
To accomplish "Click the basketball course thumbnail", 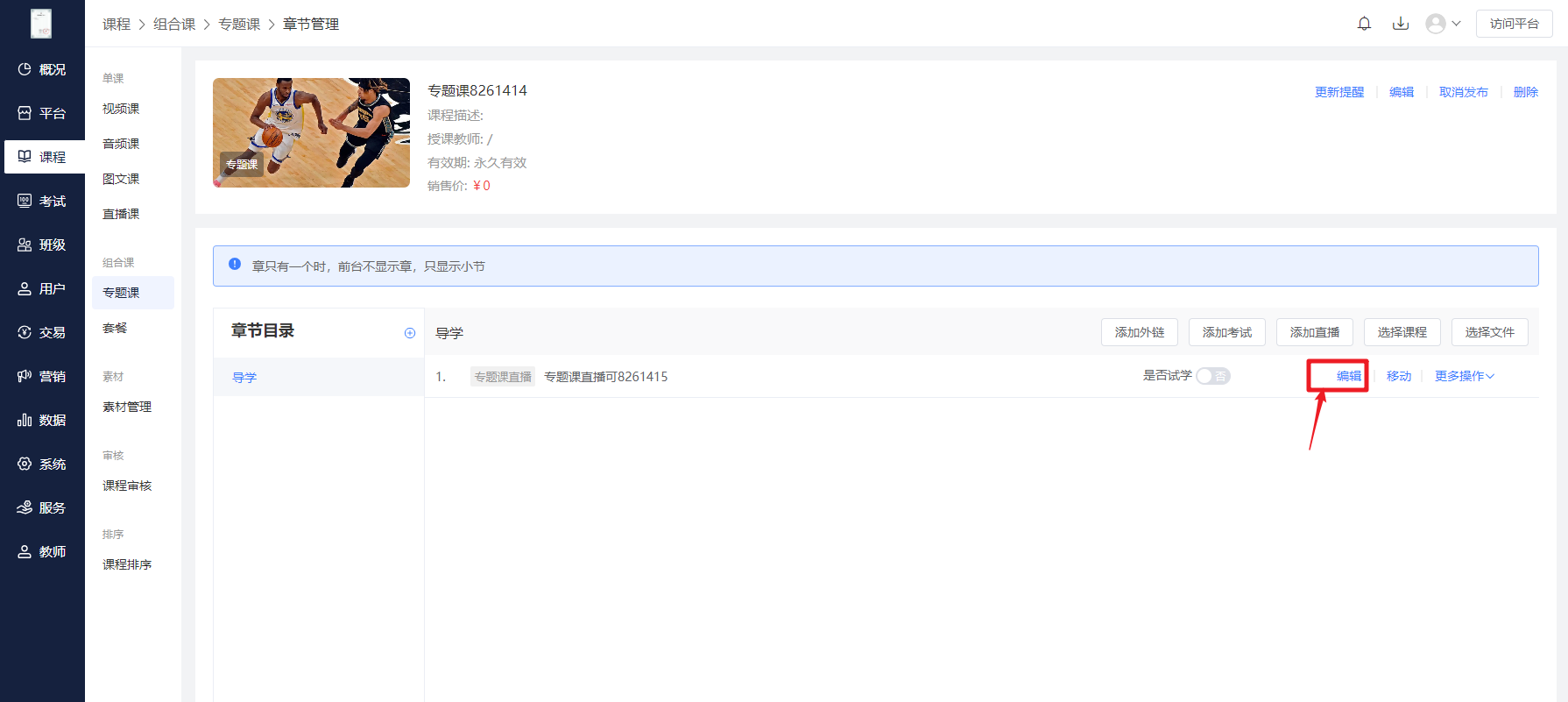I will (311, 132).
